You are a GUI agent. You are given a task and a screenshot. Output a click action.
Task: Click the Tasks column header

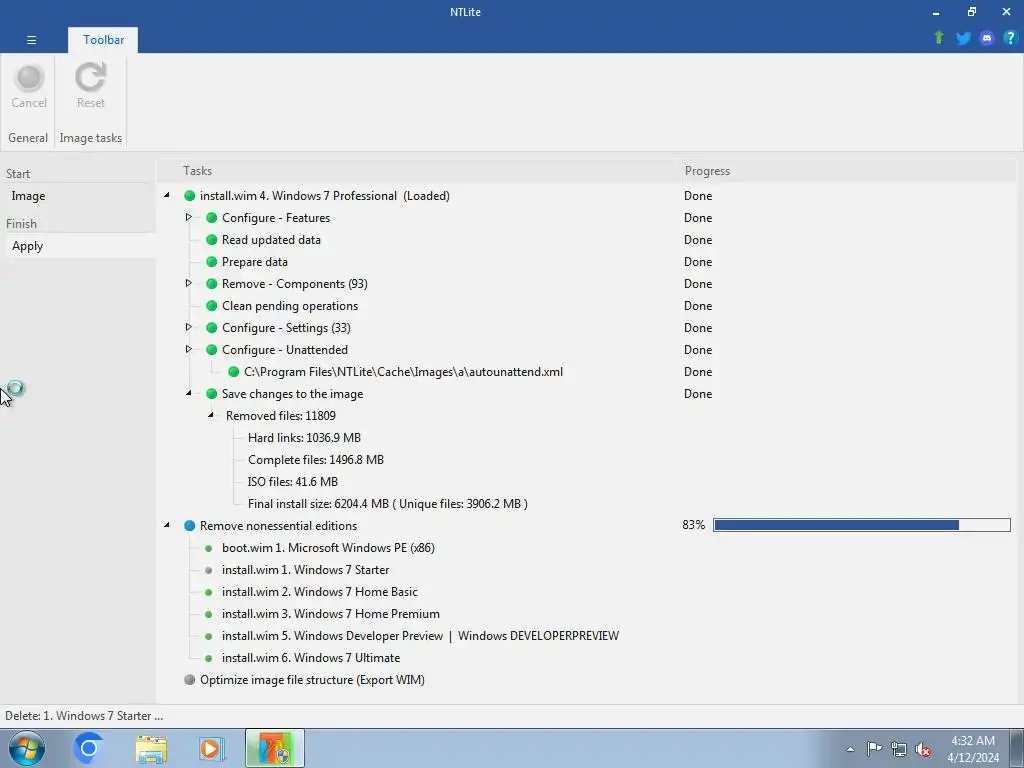197,171
